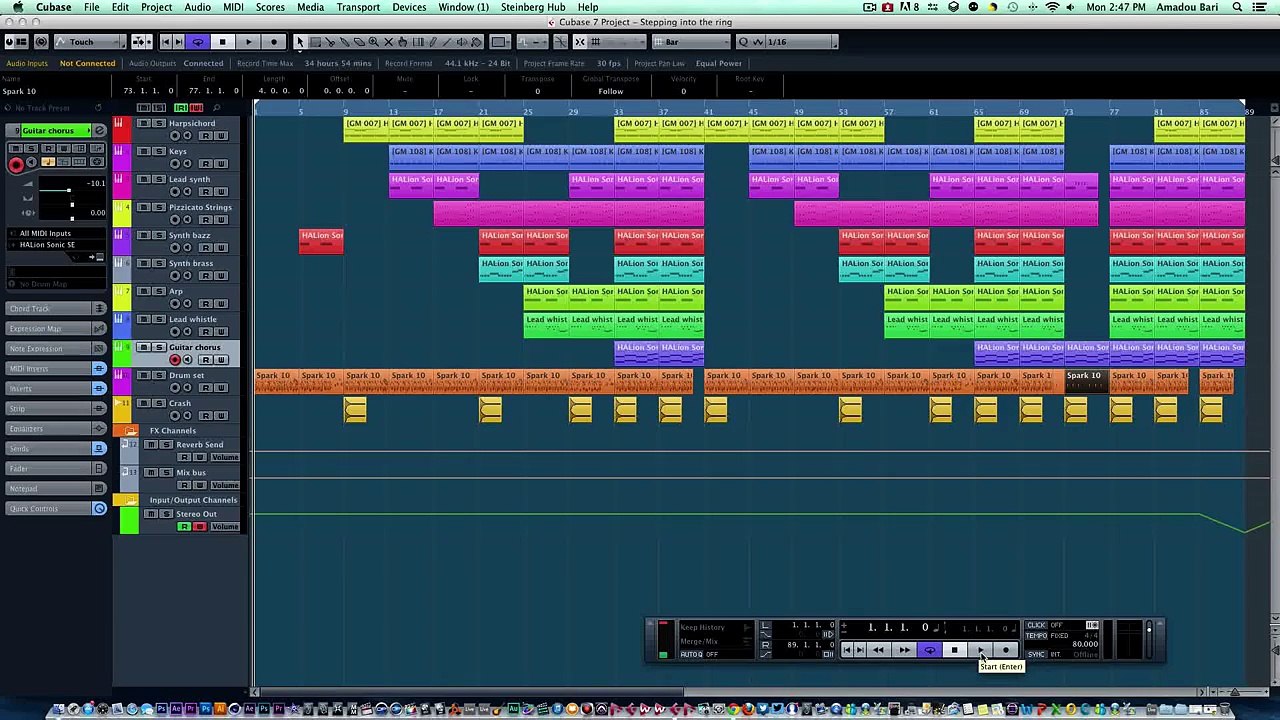Go to previous marker in Transport panel
This screenshot has width=1280, height=720.
[847, 650]
